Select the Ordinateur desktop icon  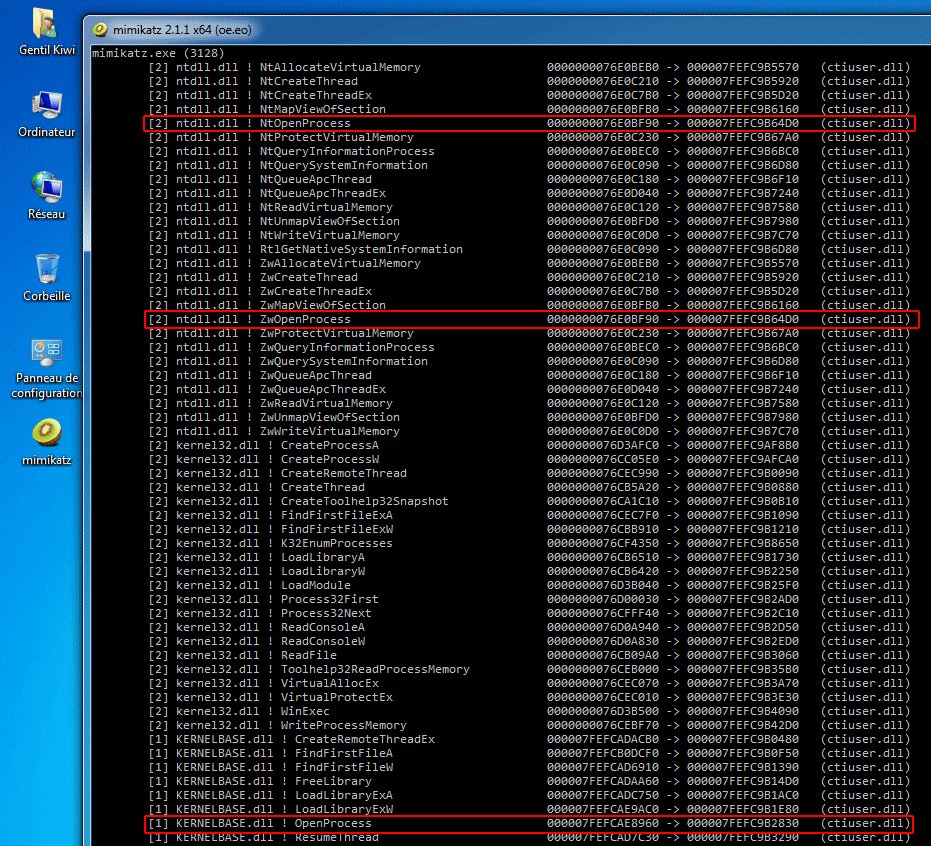pyautogui.click(x=46, y=106)
